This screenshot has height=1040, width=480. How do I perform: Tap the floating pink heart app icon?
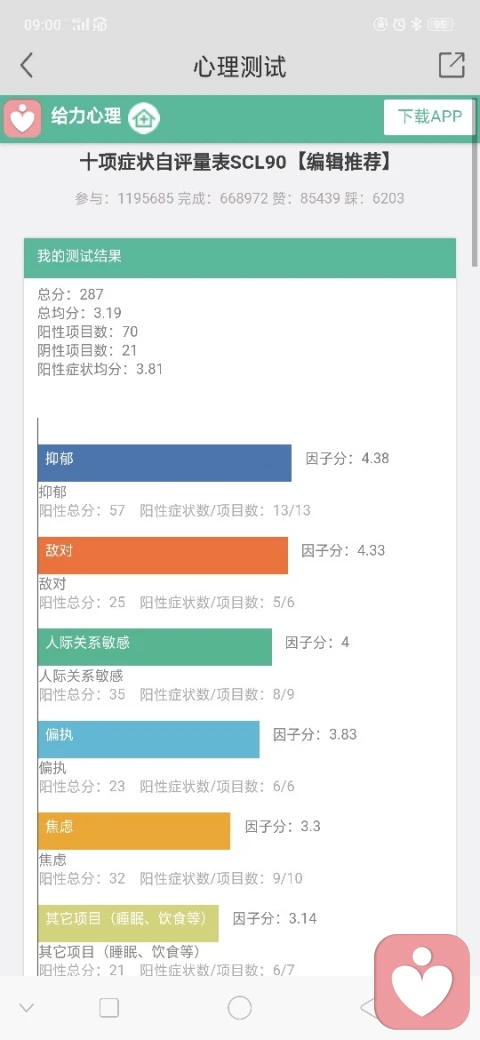422,982
